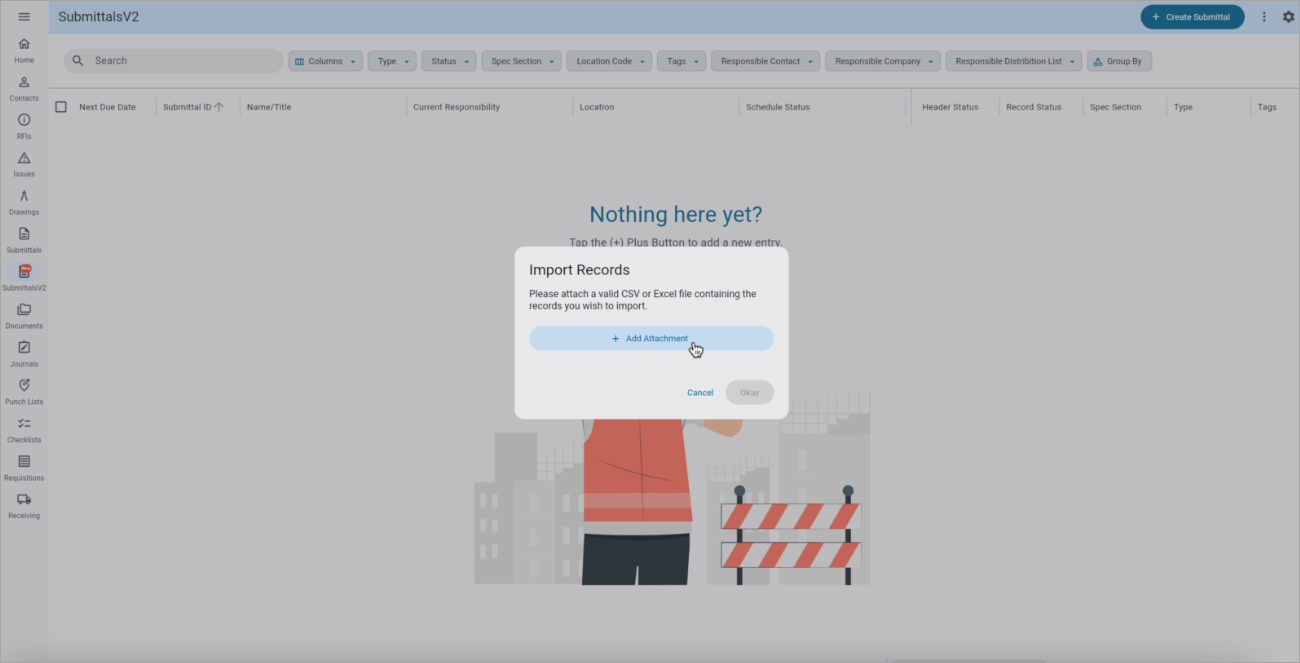Click Add Attachment in Import Records dialog
Image resolution: width=1300 pixels, height=663 pixels.
[651, 338]
